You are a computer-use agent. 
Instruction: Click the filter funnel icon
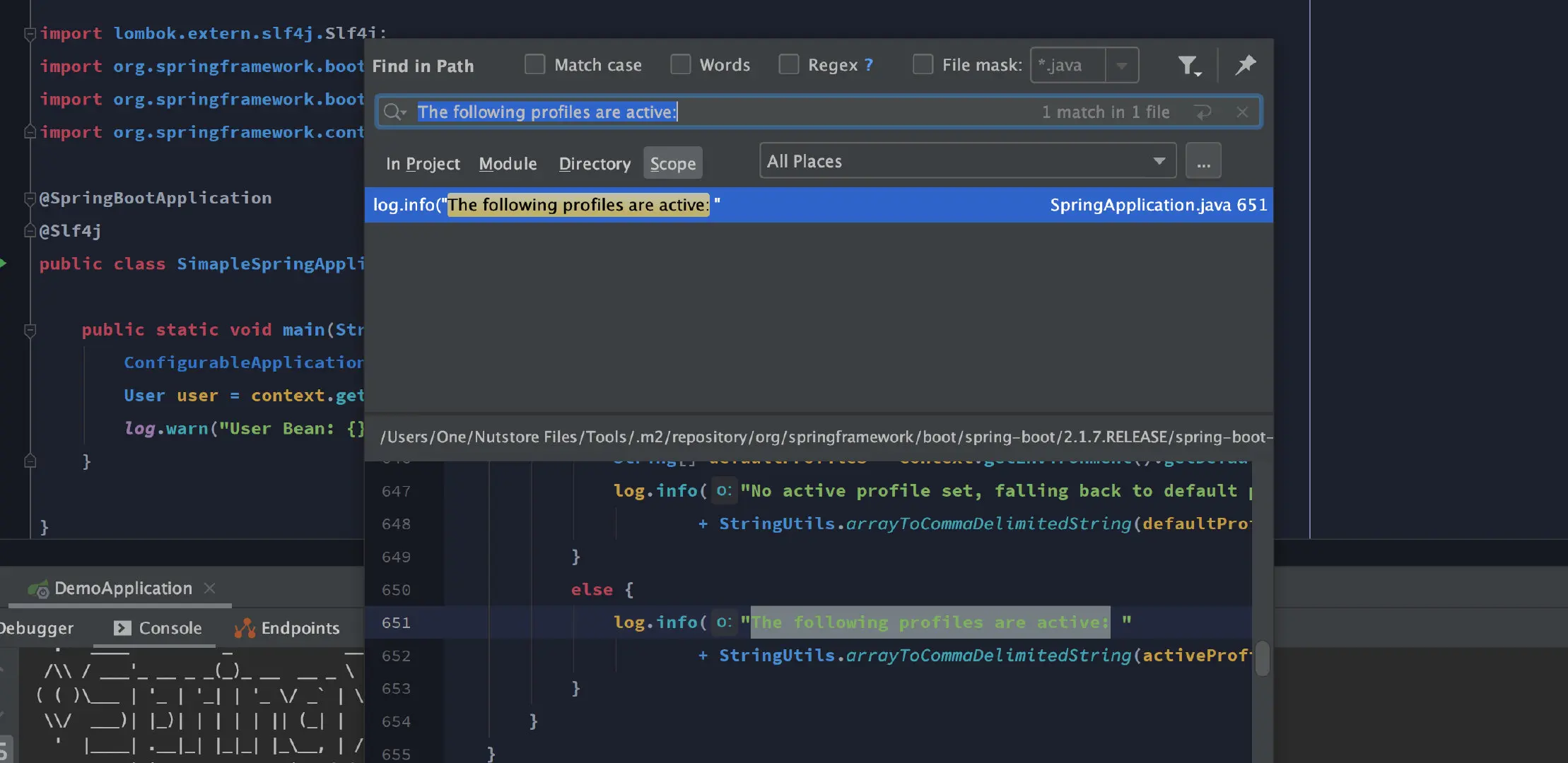pyautogui.click(x=1189, y=66)
